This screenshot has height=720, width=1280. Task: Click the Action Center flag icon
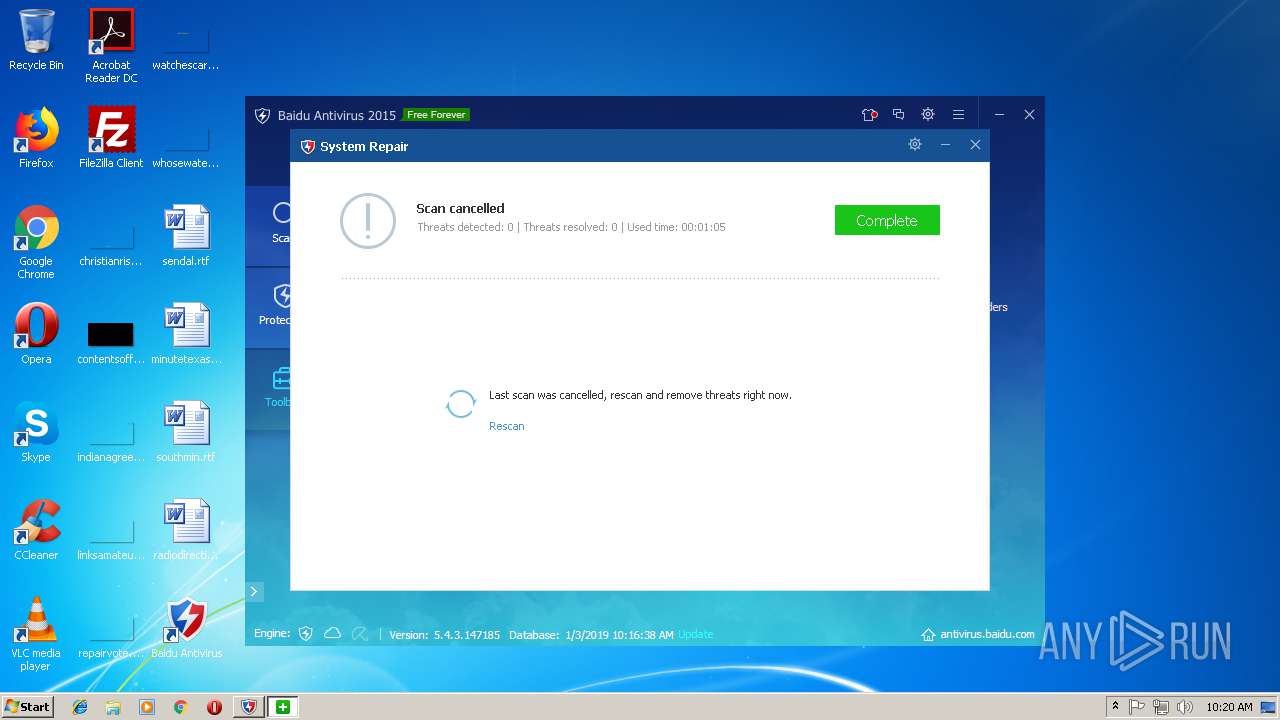[x=1137, y=707]
